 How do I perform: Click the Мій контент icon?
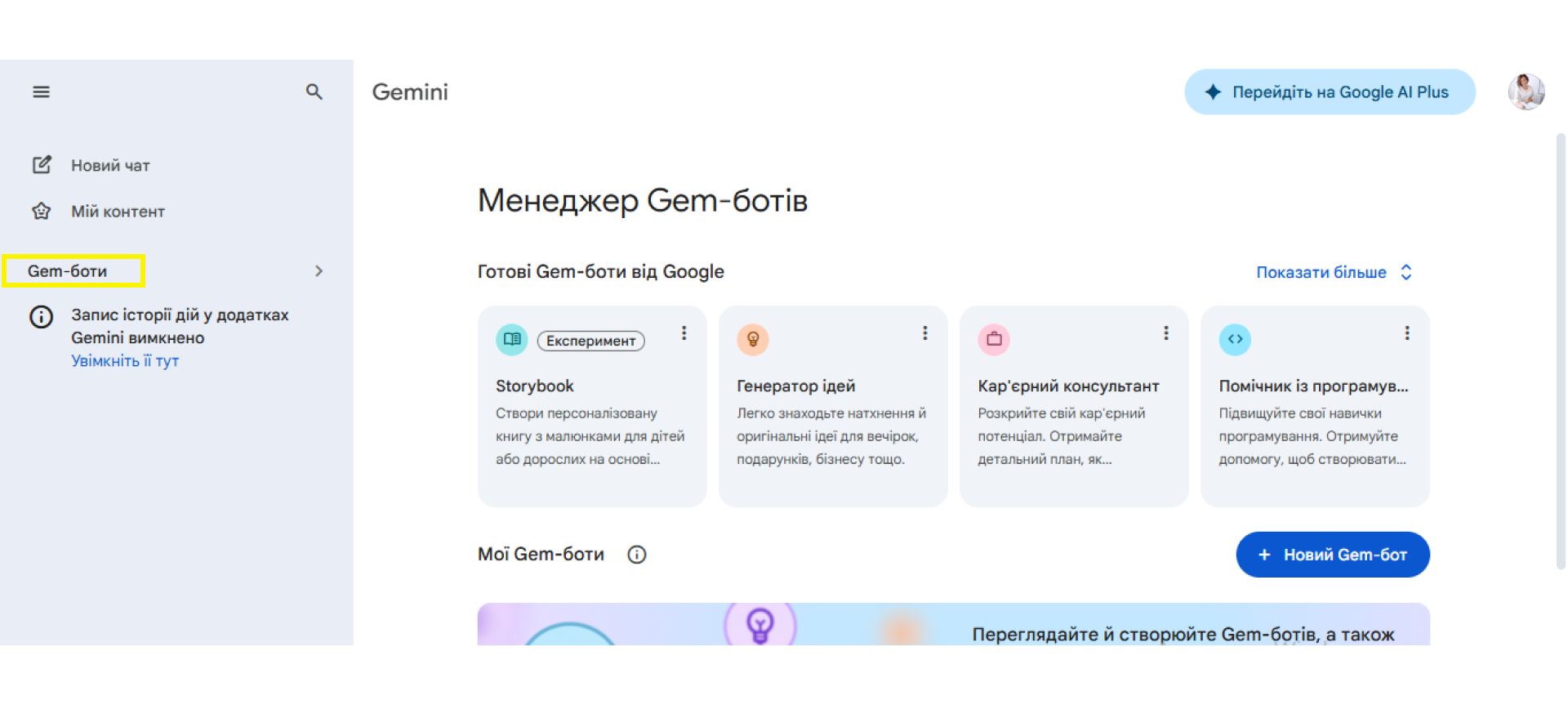pos(42,212)
